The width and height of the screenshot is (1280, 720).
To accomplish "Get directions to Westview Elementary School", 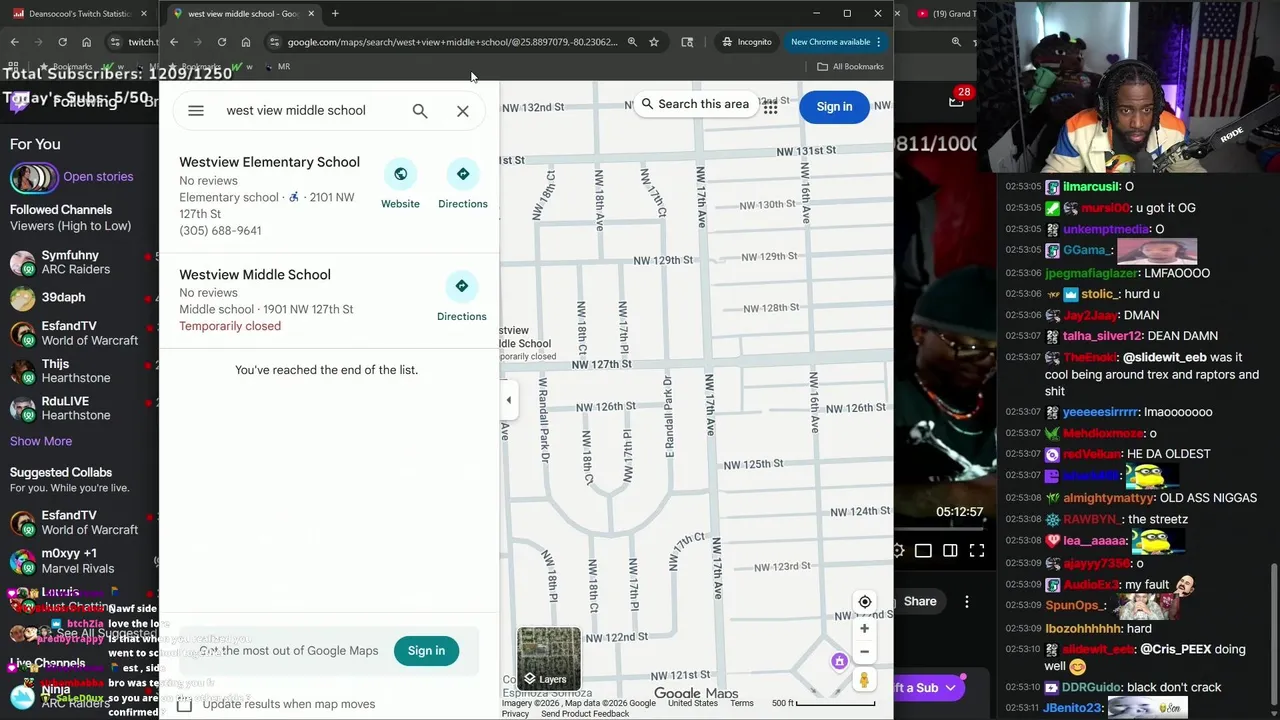I will pos(463,185).
